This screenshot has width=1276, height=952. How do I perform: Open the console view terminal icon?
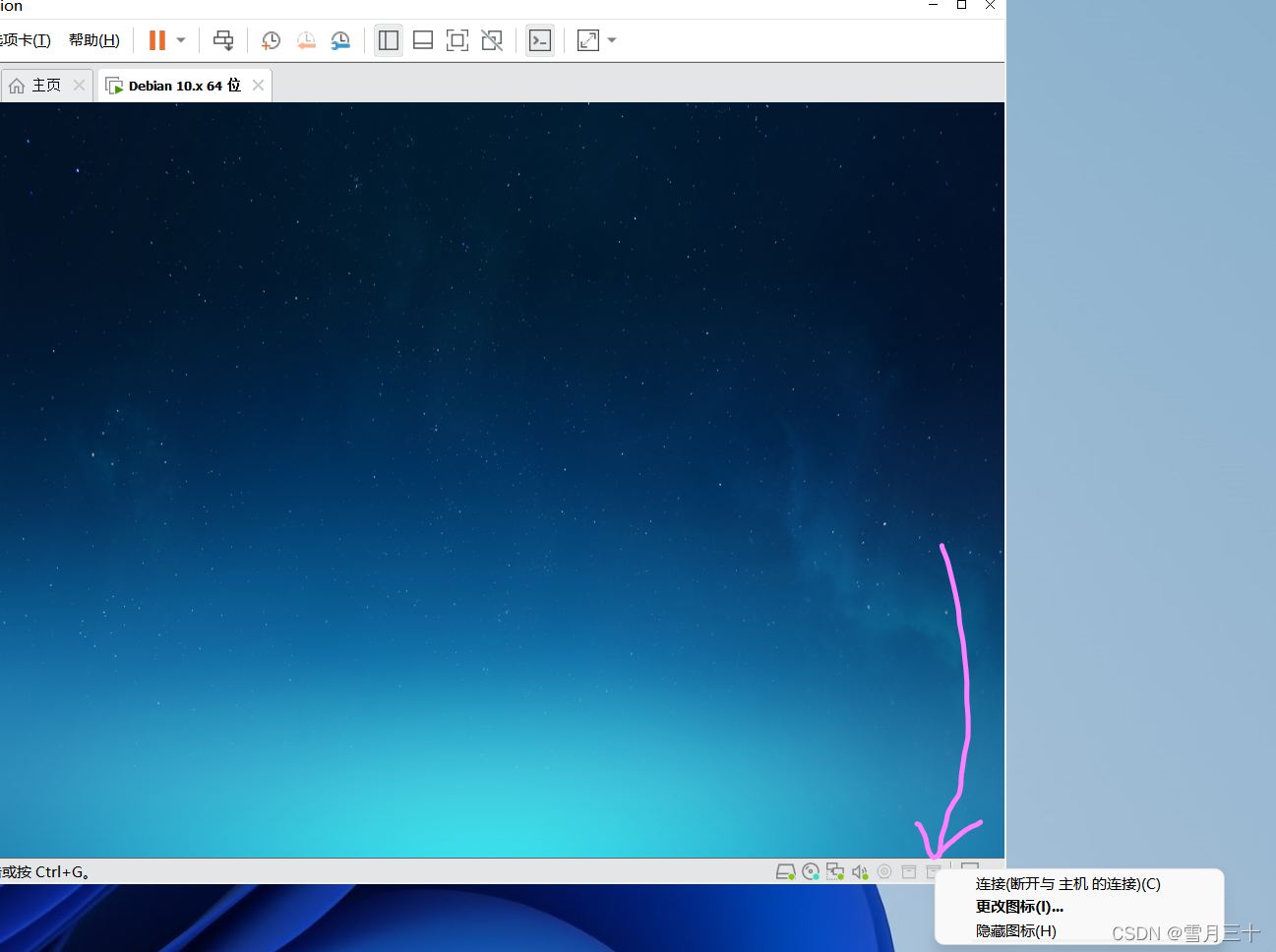coord(540,40)
